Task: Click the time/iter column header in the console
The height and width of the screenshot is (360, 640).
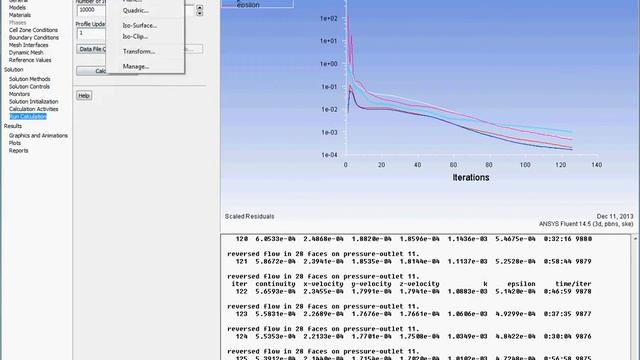Action: [x=573, y=284]
